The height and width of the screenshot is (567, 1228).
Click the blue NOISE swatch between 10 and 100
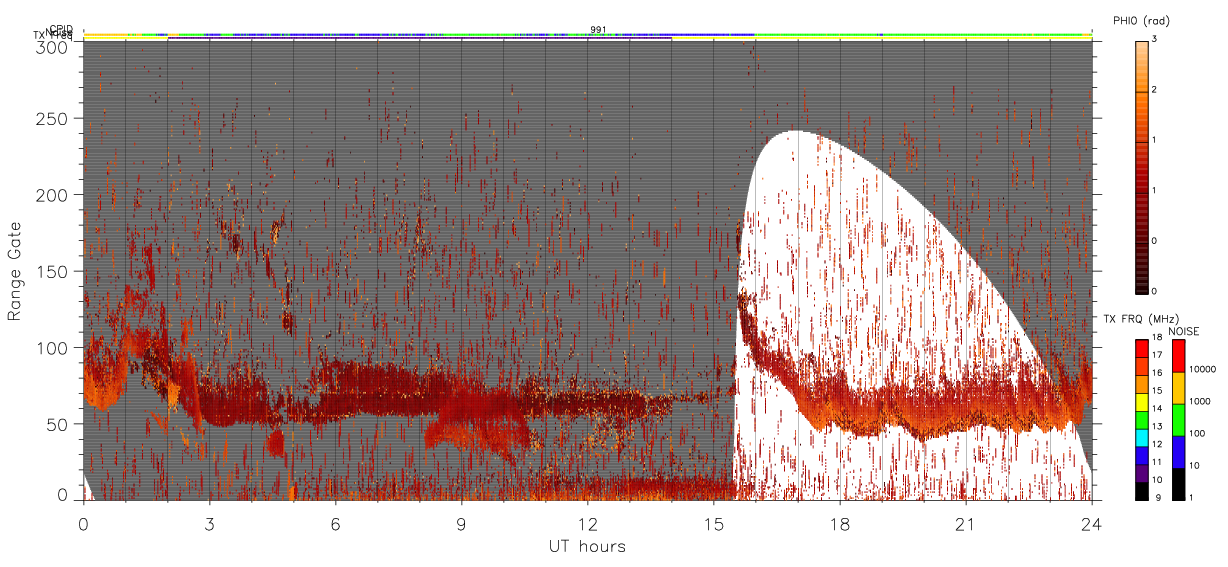1179,452
